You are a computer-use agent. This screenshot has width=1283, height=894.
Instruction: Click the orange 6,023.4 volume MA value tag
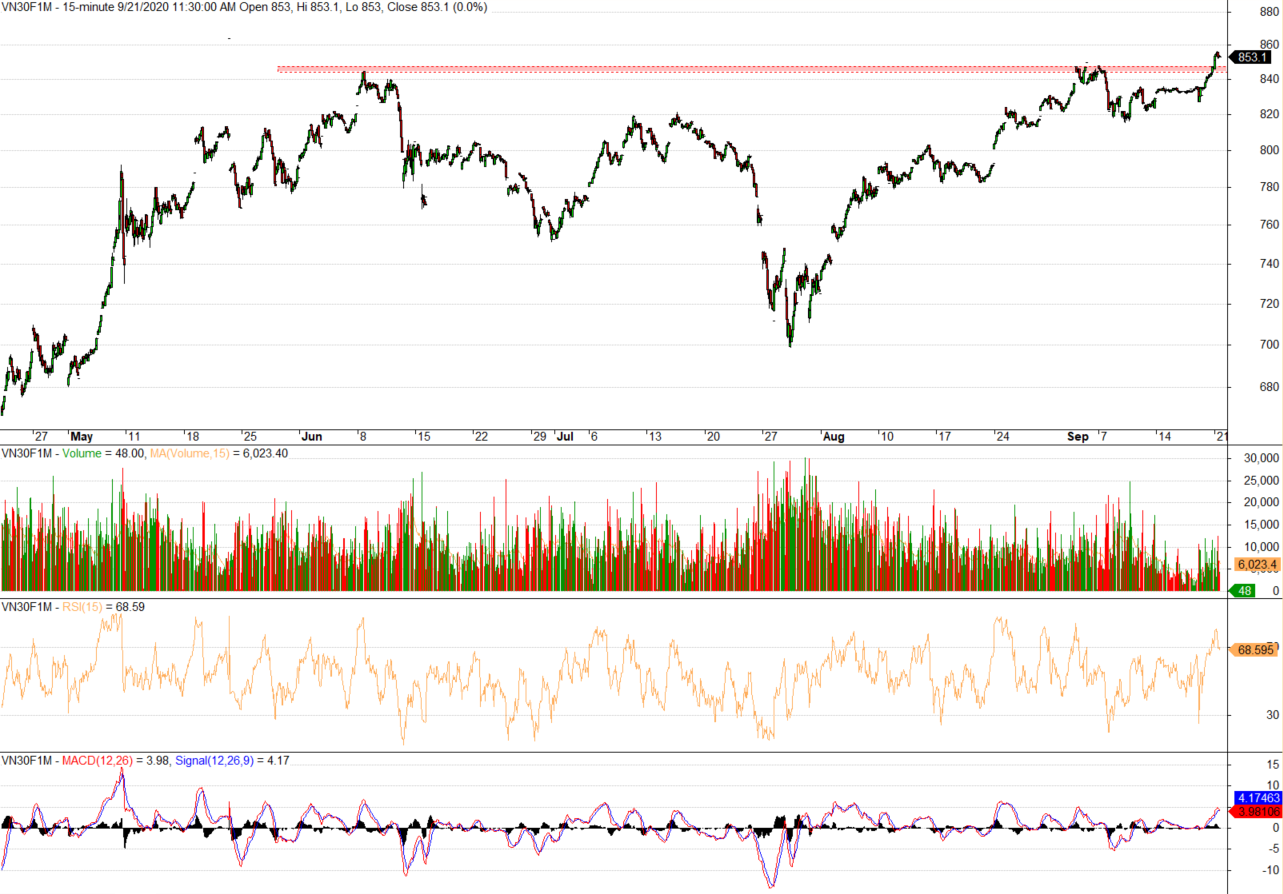coord(1255,565)
